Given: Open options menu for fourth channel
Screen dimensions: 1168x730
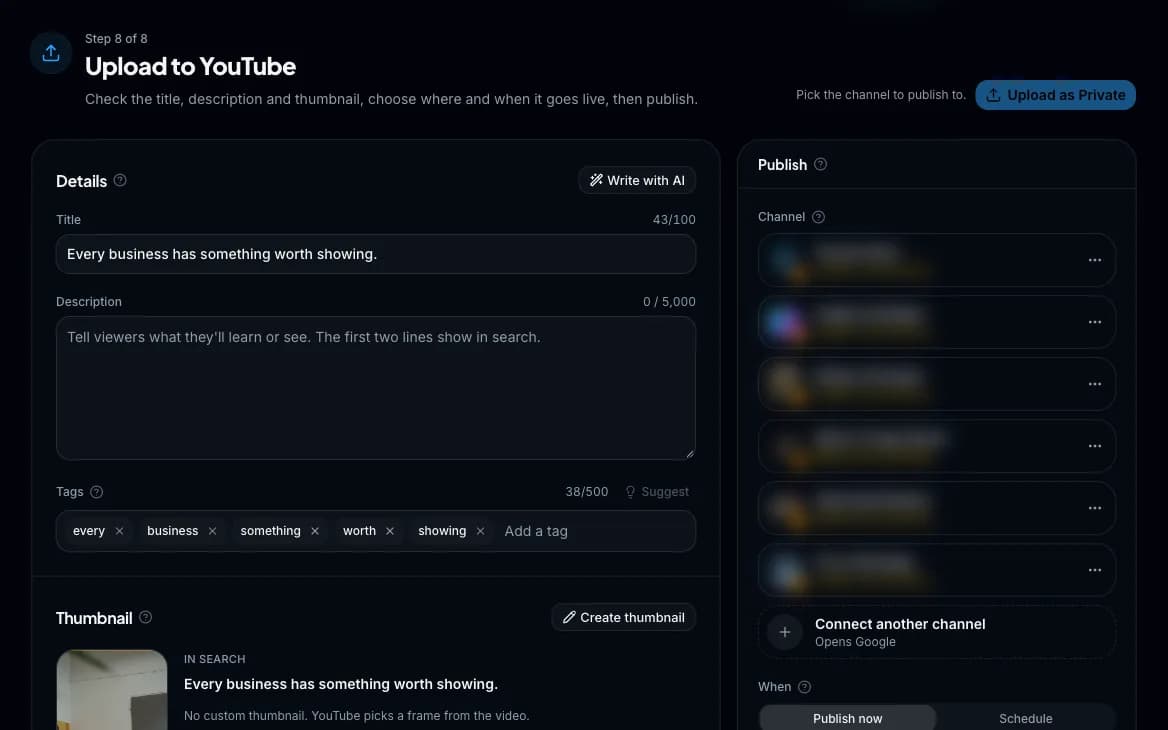Looking at the screenshot, I should pos(1094,445).
